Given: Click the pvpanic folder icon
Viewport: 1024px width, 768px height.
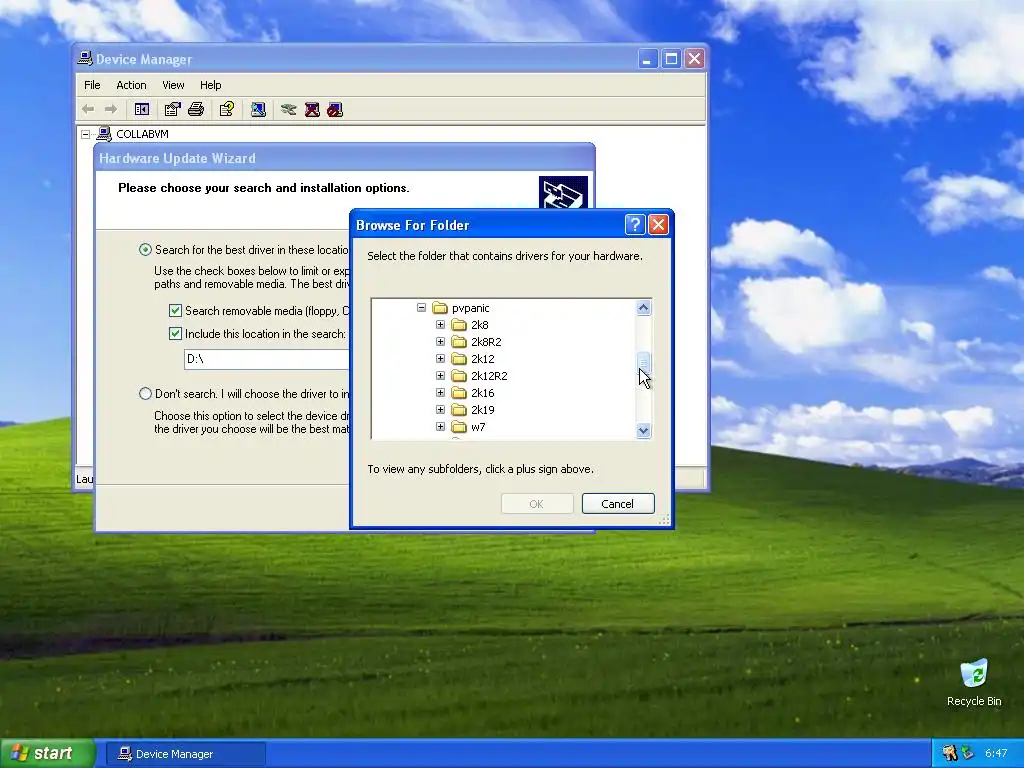Looking at the screenshot, I should (440, 308).
